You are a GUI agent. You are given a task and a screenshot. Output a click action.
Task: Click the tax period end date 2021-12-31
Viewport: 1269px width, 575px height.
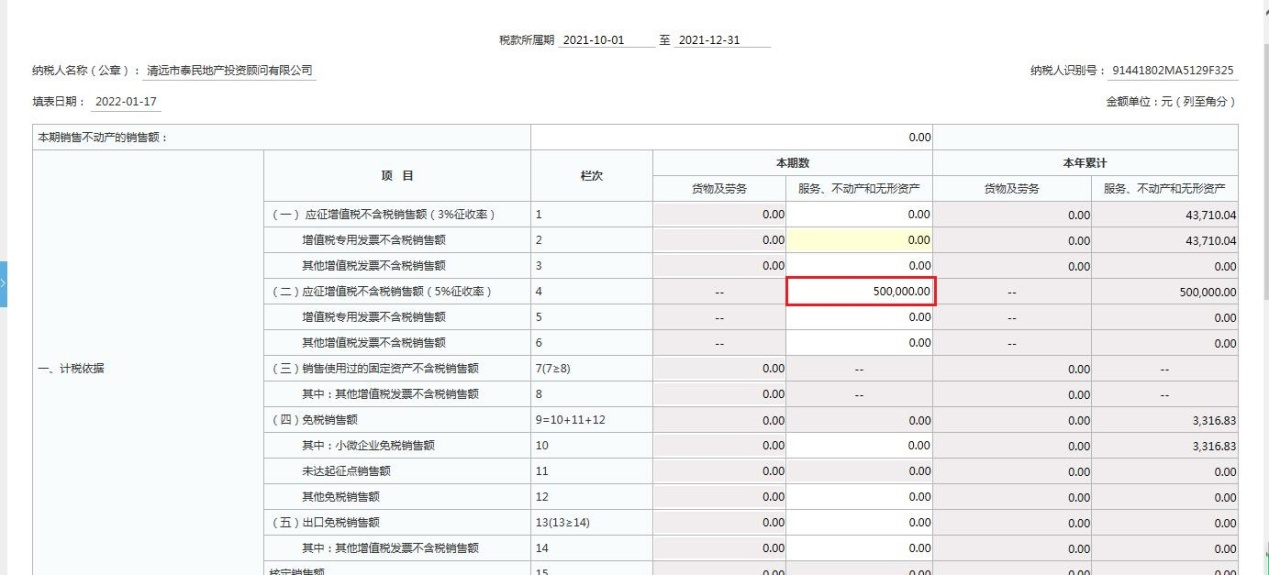[x=708, y=40]
